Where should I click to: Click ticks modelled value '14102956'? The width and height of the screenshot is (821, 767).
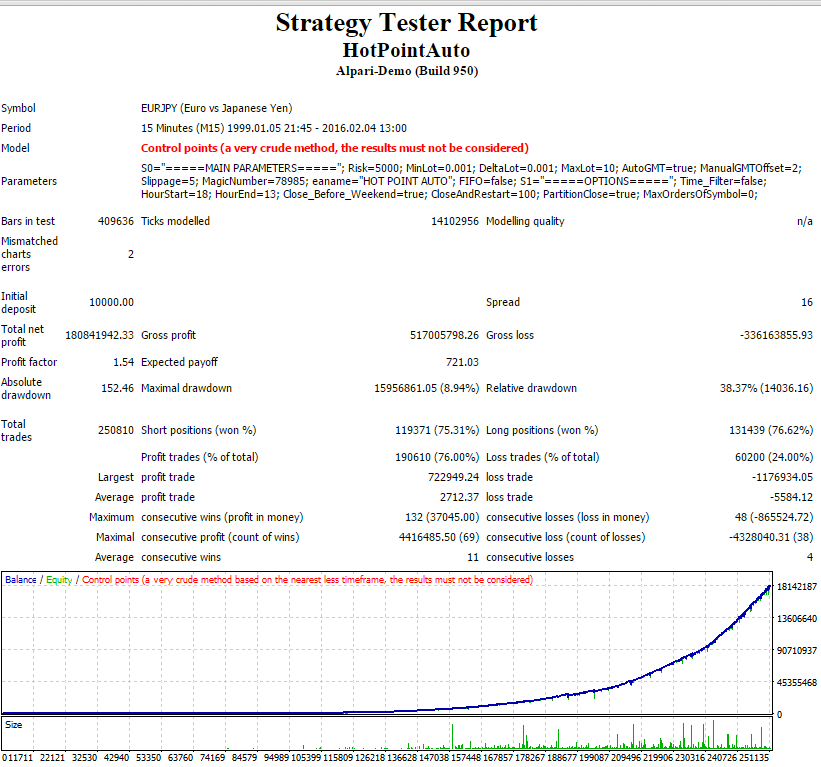coord(454,221)
